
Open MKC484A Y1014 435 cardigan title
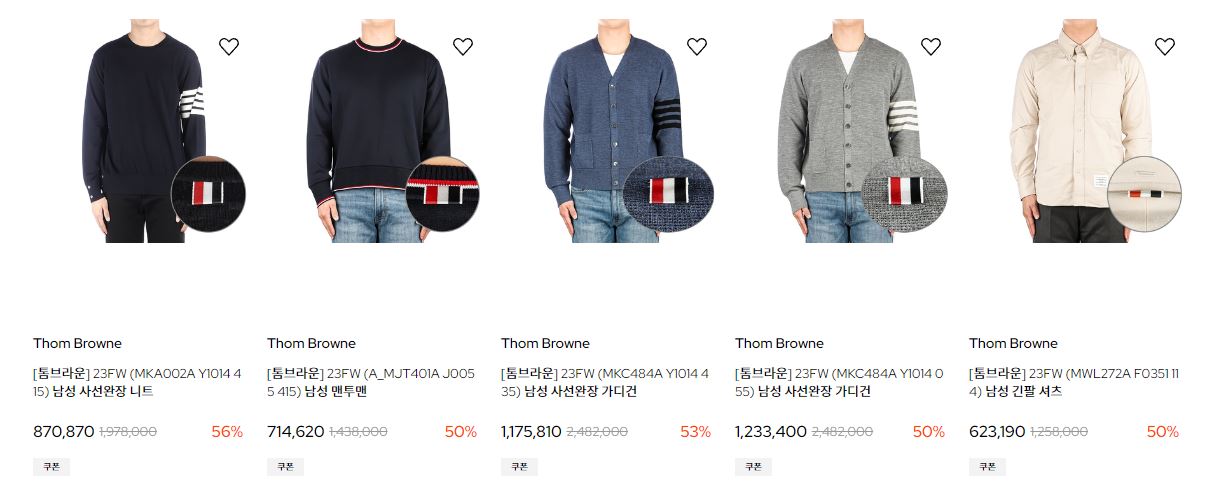click(x=606, y=382)
